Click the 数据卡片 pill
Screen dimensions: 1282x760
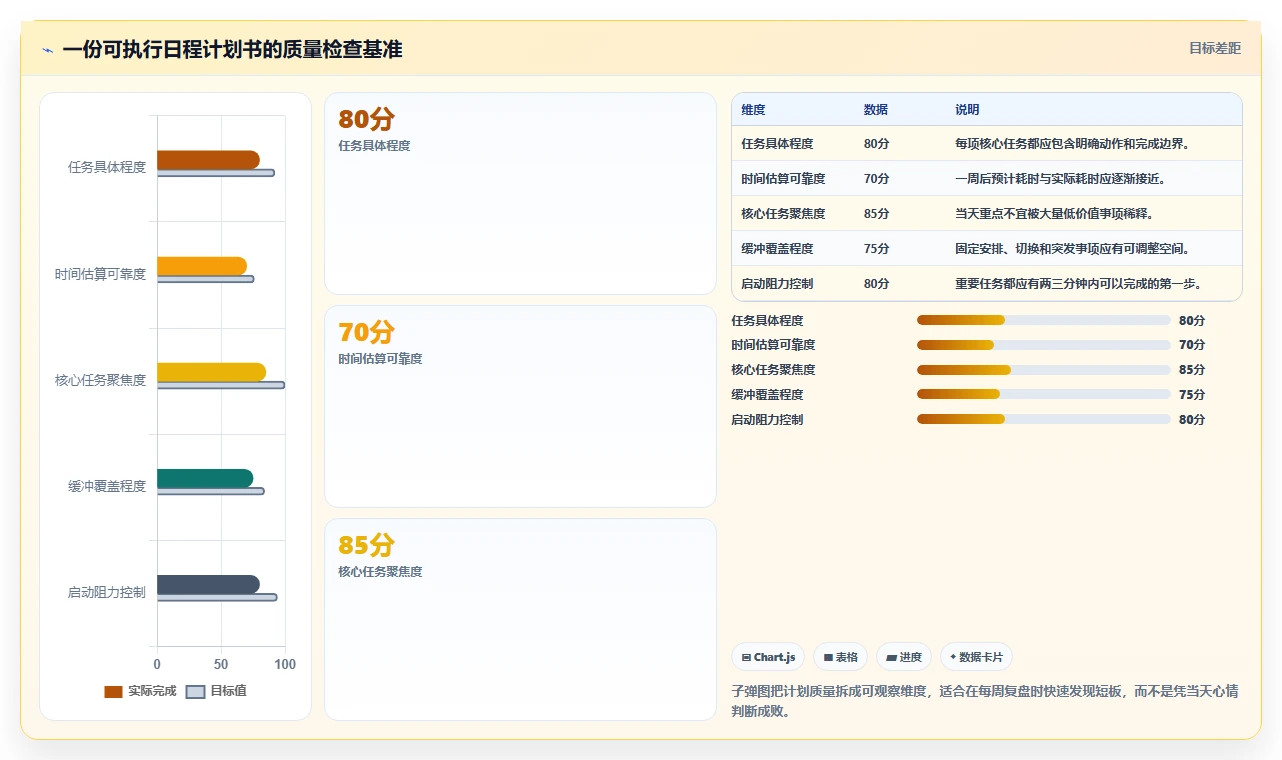click(975, 657)
